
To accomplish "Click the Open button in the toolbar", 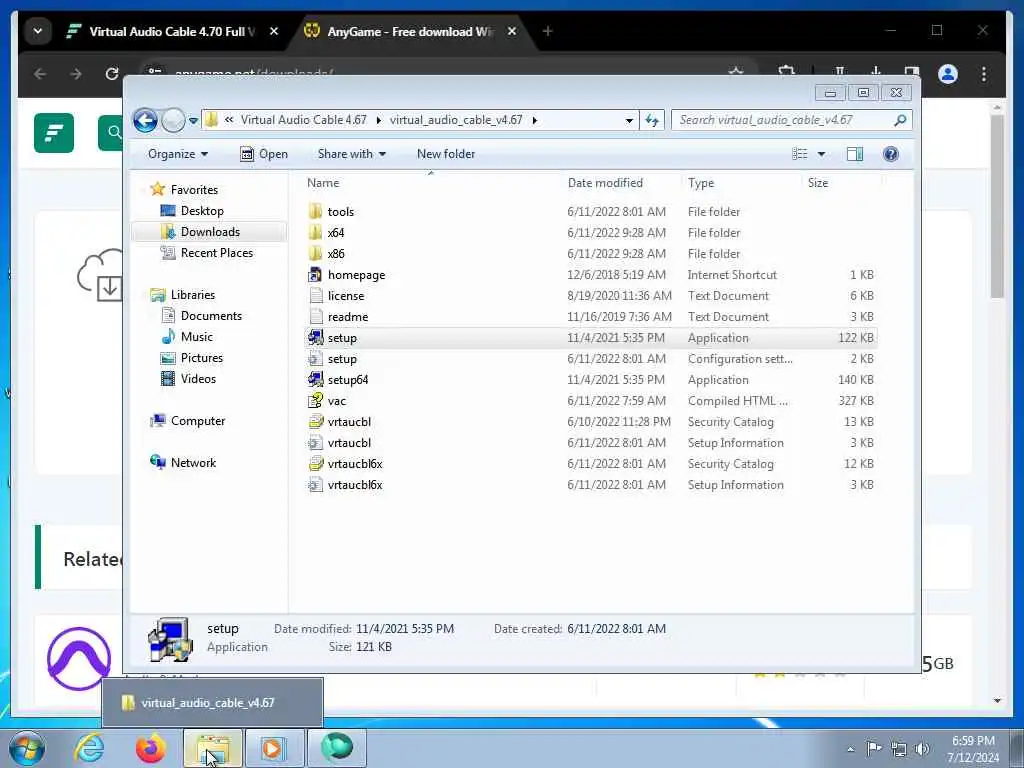I will [264, 154].
